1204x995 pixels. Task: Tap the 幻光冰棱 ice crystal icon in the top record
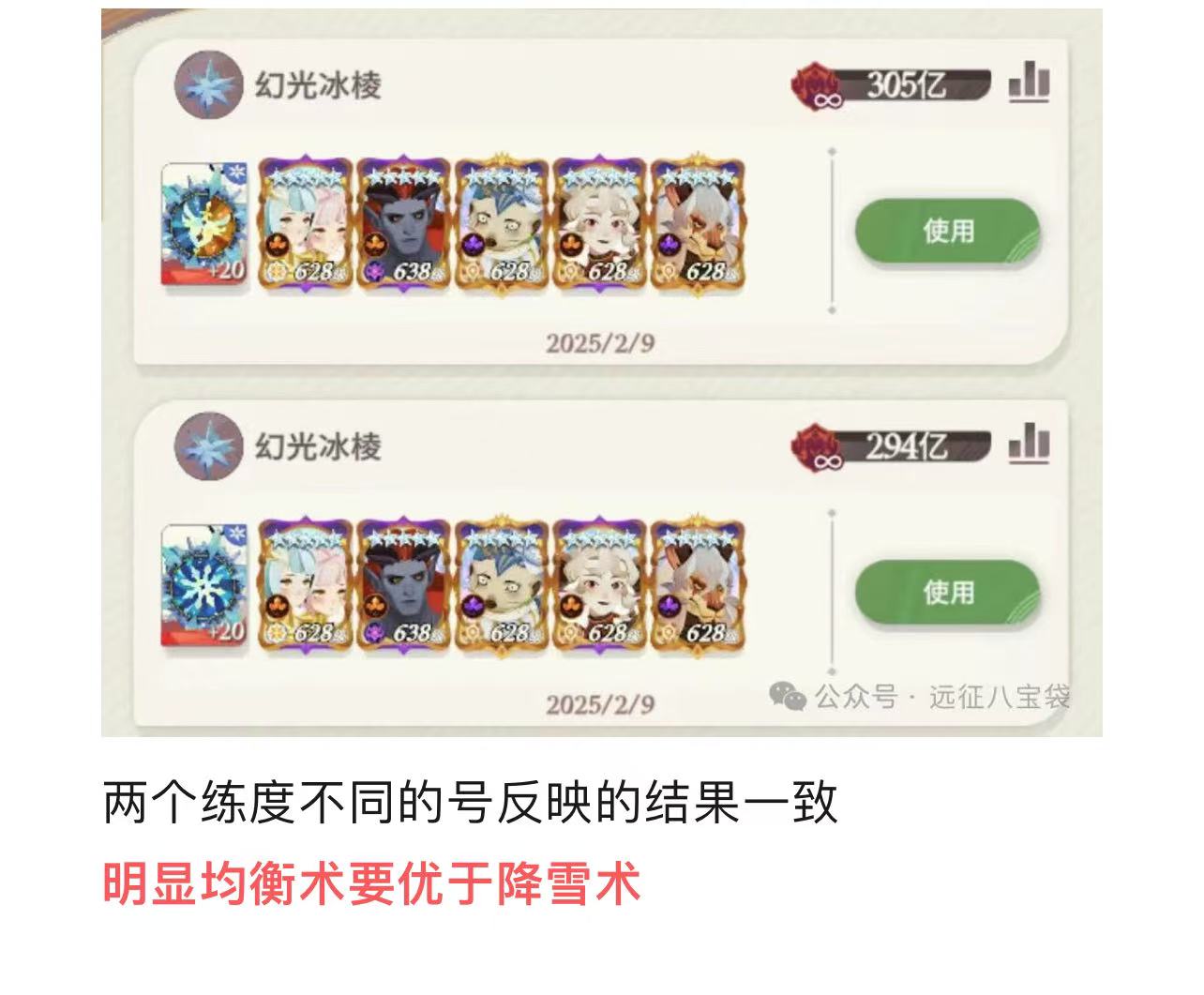point(208,84)
